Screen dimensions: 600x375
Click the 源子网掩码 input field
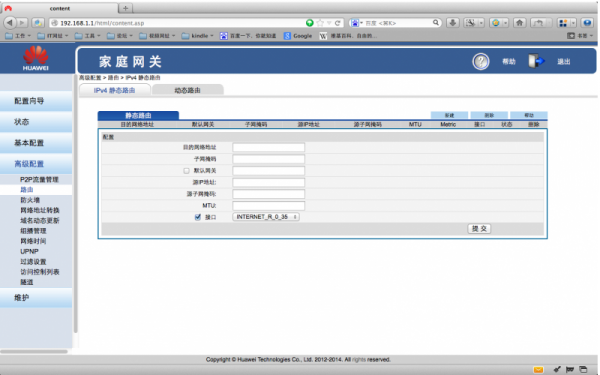click(269, 194)
